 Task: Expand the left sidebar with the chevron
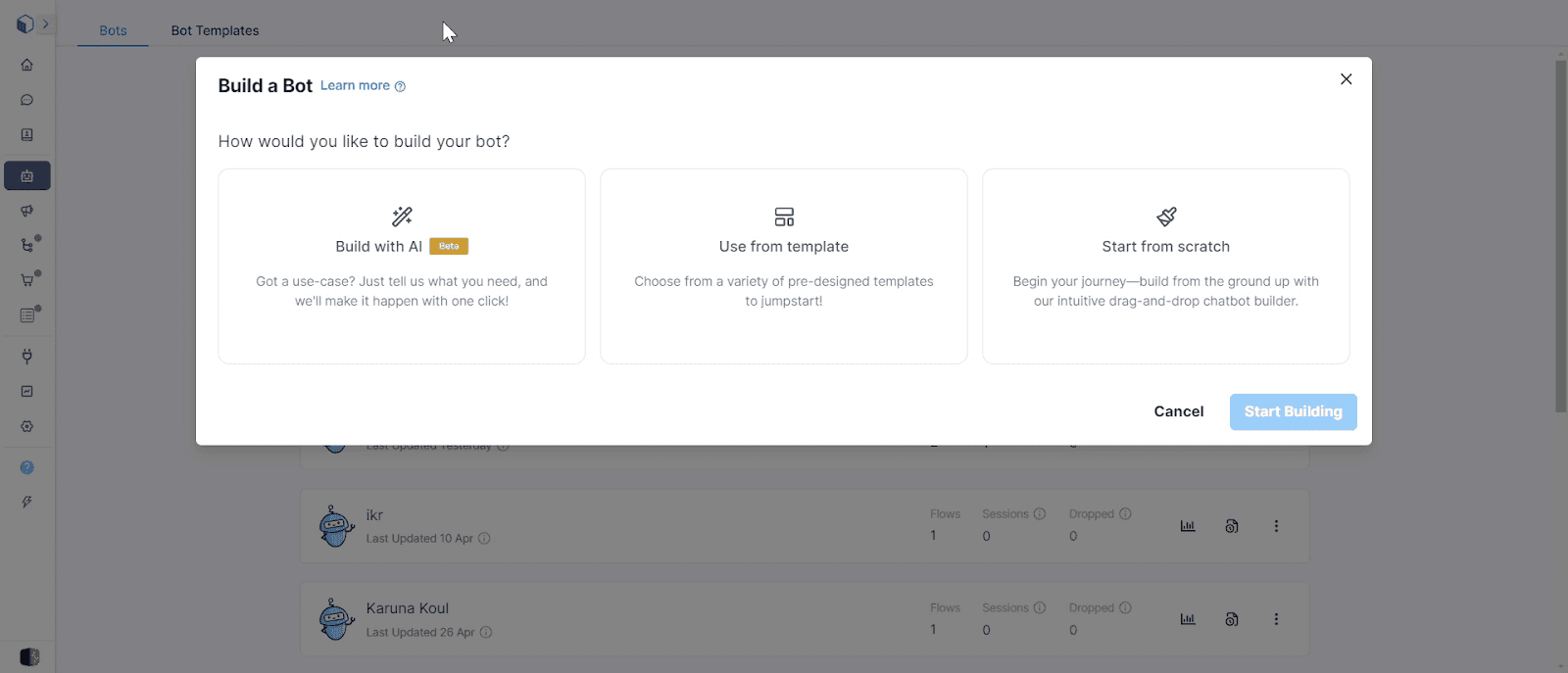(x=45, y=24)
